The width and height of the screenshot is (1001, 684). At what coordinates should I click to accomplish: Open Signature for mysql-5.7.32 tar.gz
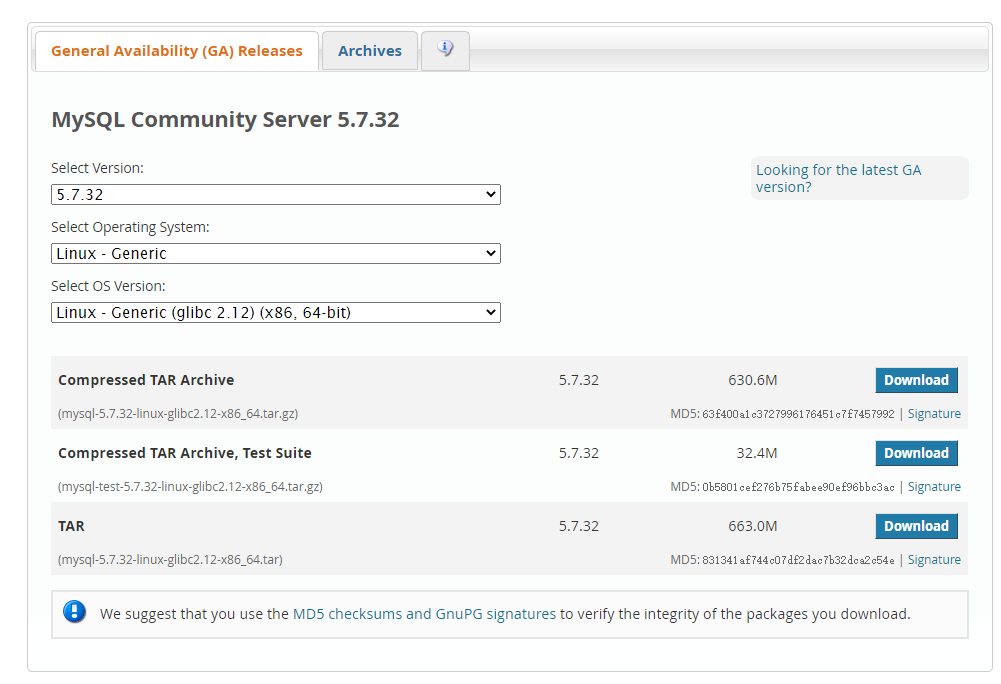click(934, 413)
